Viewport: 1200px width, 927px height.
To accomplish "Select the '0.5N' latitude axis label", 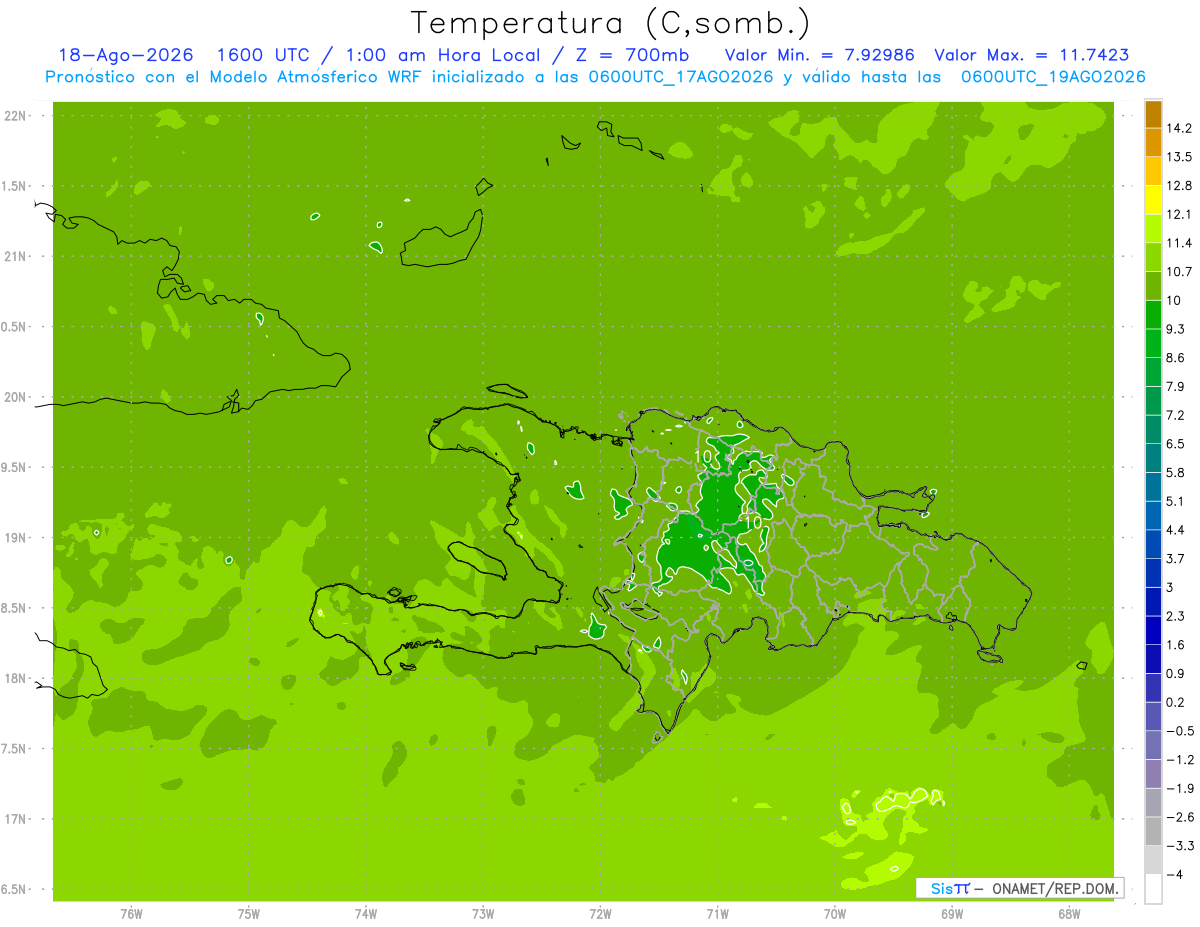I will tap(15, 327).
